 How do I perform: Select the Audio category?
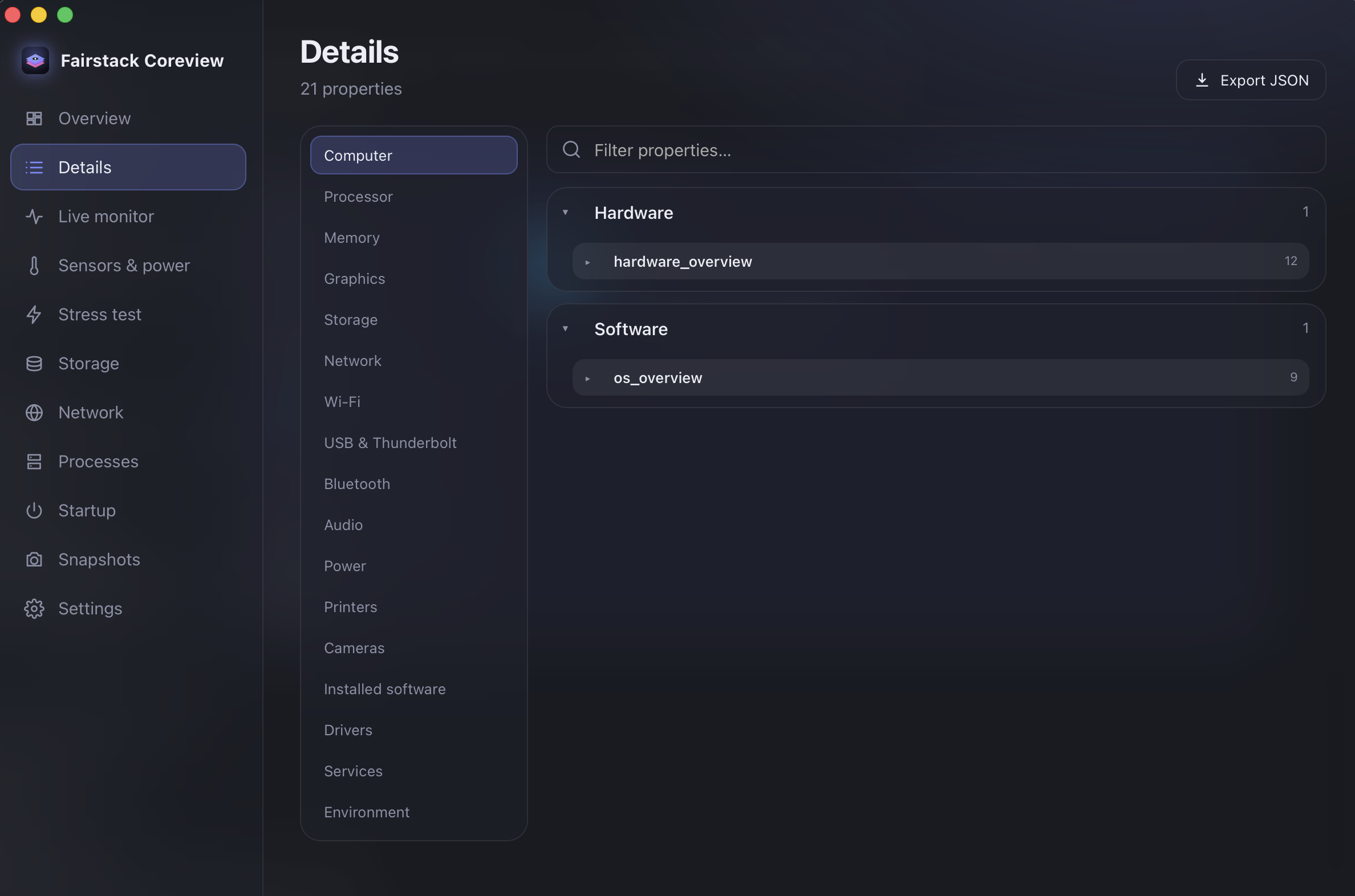coord(414,525)
